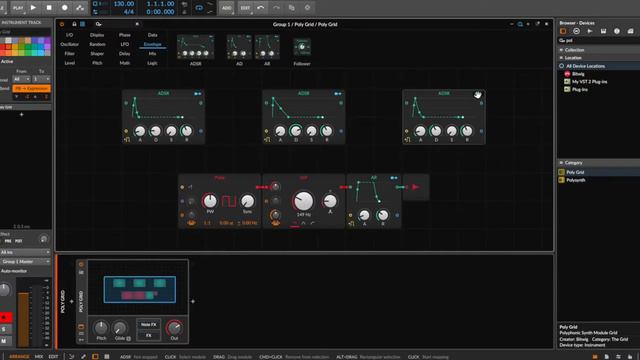Open the Logic module category

(x=153, y=63)
